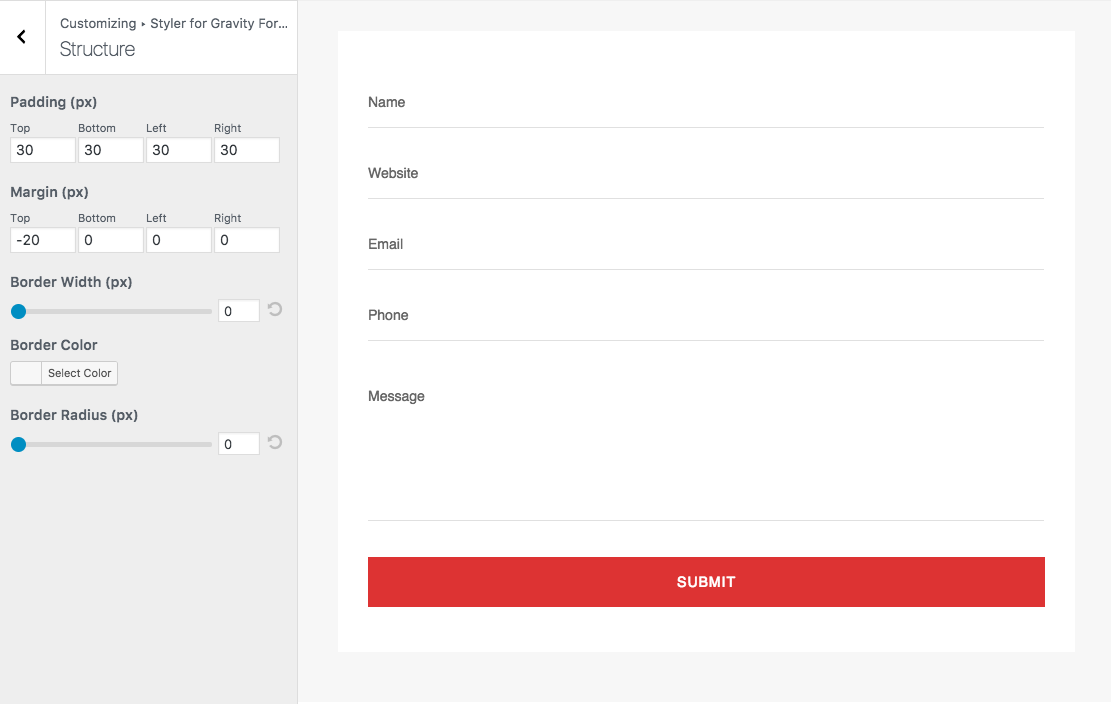1111x704 pixels.
Task: Click the Border Radius number box
Action: (239, 444)
